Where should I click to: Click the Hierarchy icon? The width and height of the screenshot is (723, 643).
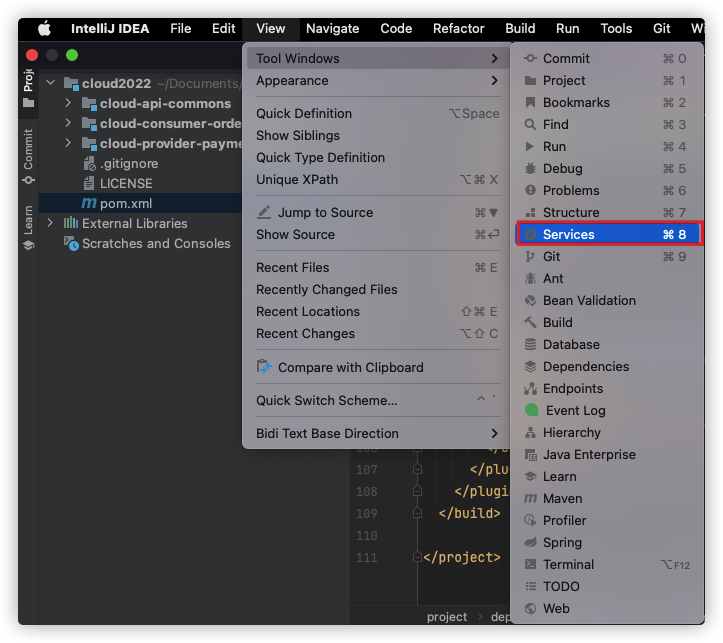(530, 433)
